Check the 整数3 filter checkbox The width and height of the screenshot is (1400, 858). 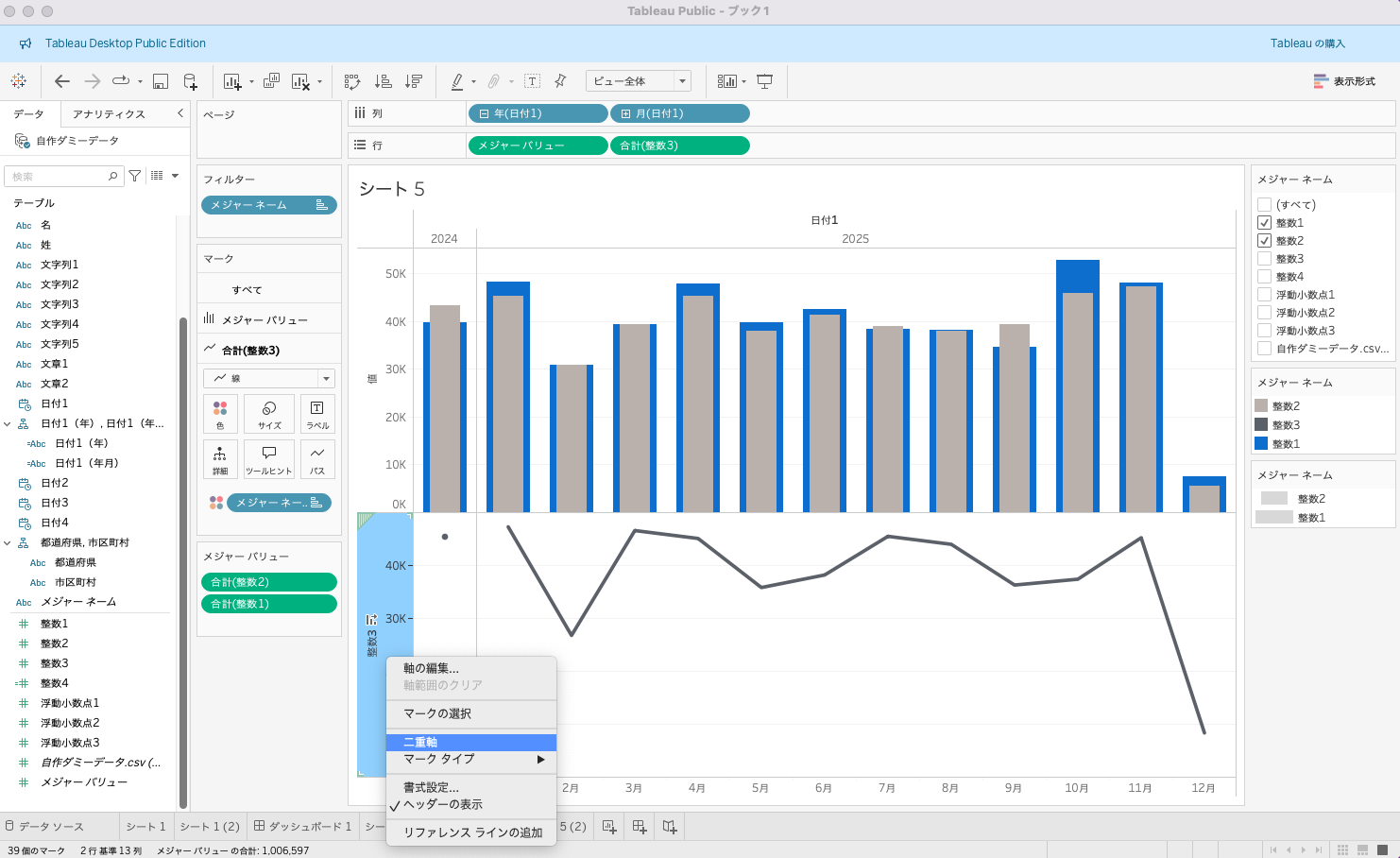[x=1264, y=259]
